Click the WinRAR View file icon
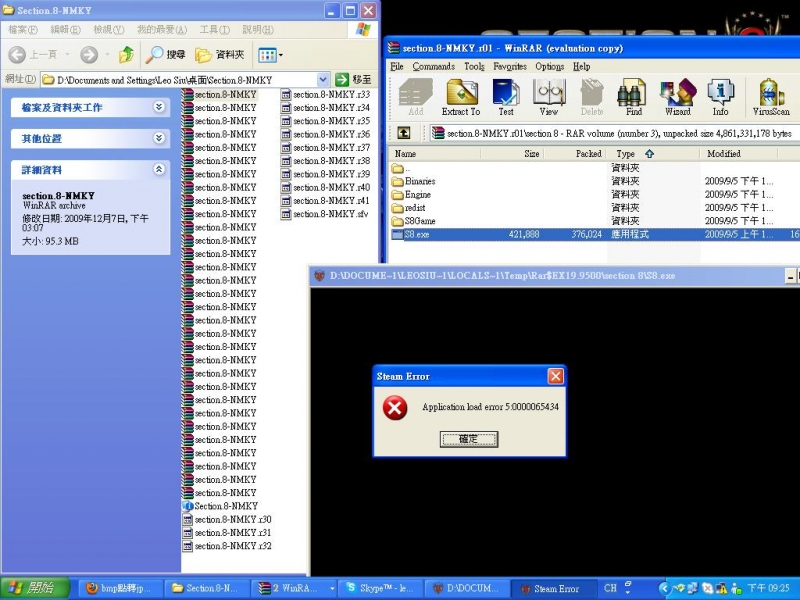Image resolution: width=800 pixels, height=600 pixels. pos(549,98)
